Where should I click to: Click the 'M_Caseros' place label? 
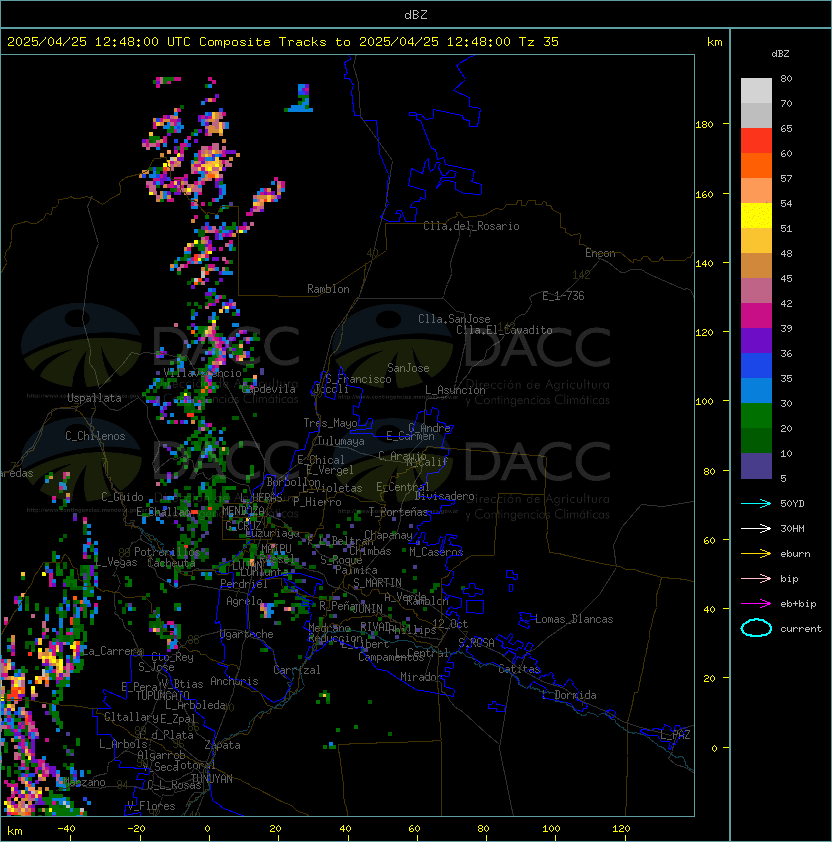(436, 552)
